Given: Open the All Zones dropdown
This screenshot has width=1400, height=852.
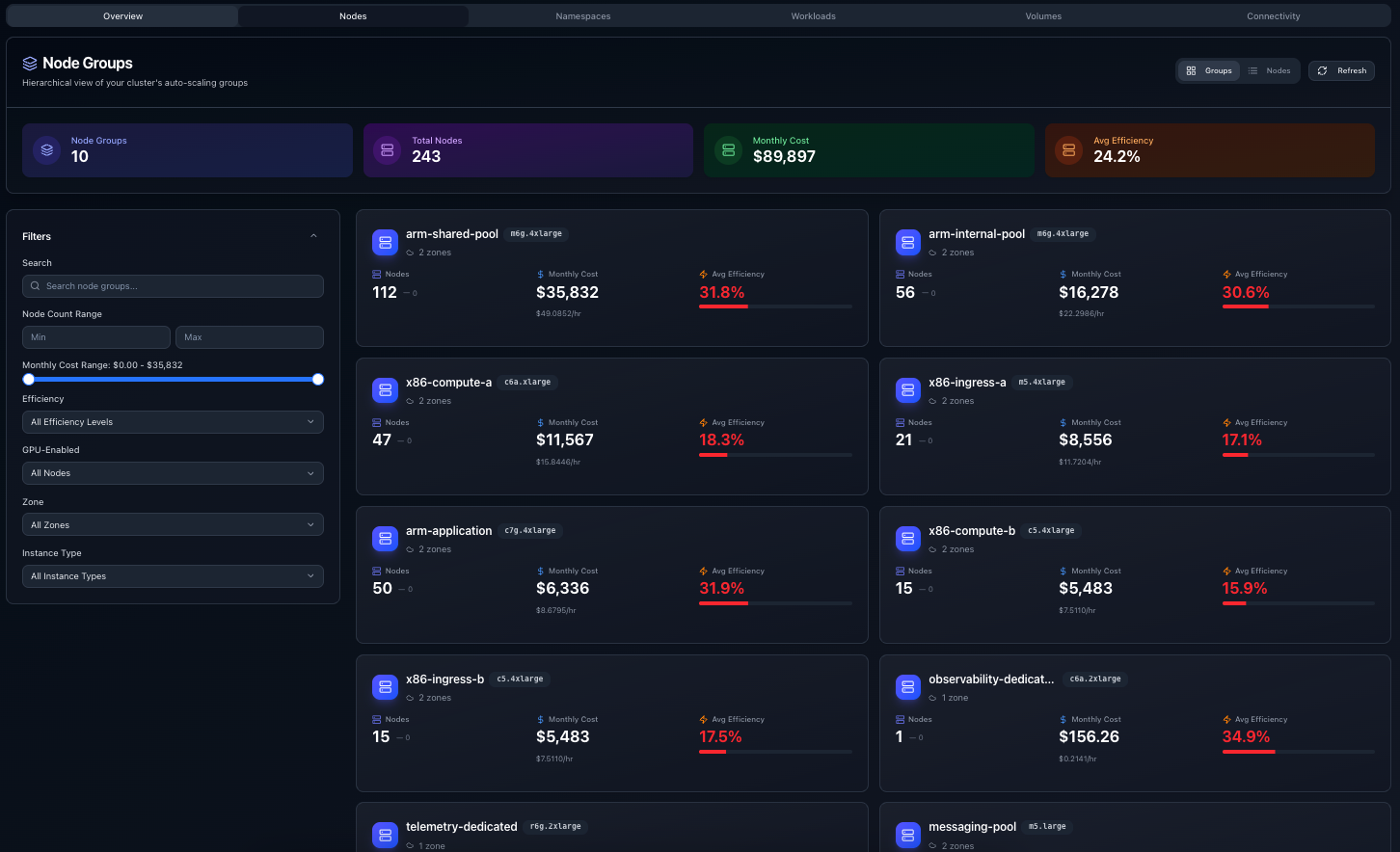Looking at the screenshot, I should [x=173, y=525].
